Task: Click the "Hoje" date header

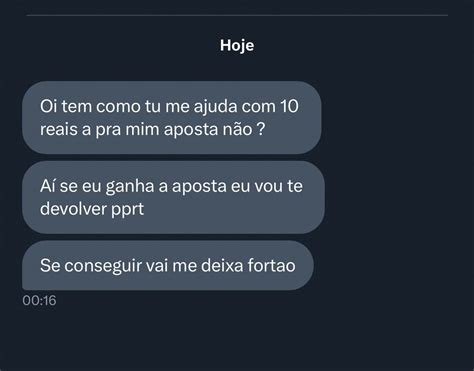Action: pos(237,45)
